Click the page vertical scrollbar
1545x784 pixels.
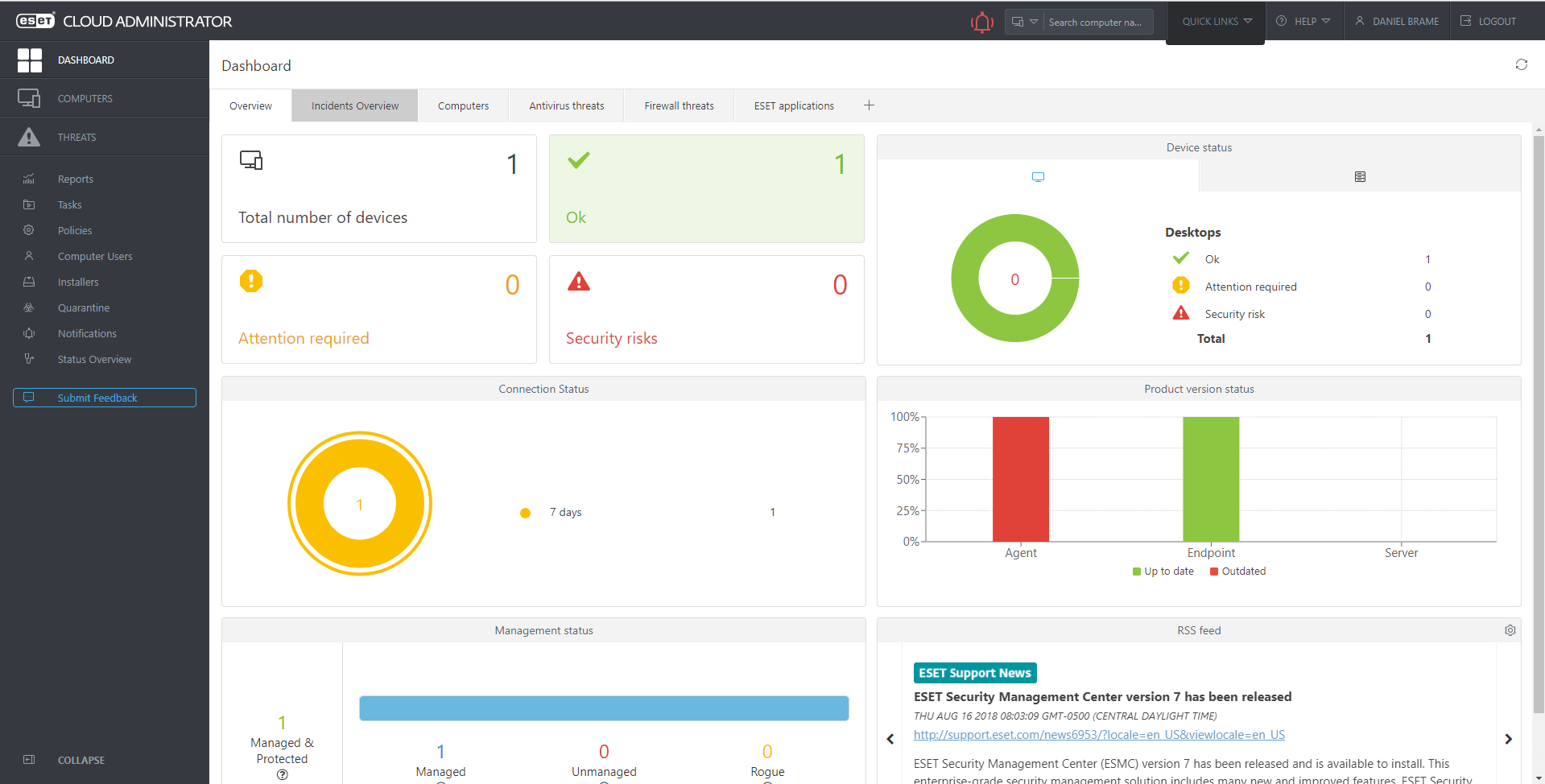(x=1539, y=423)
